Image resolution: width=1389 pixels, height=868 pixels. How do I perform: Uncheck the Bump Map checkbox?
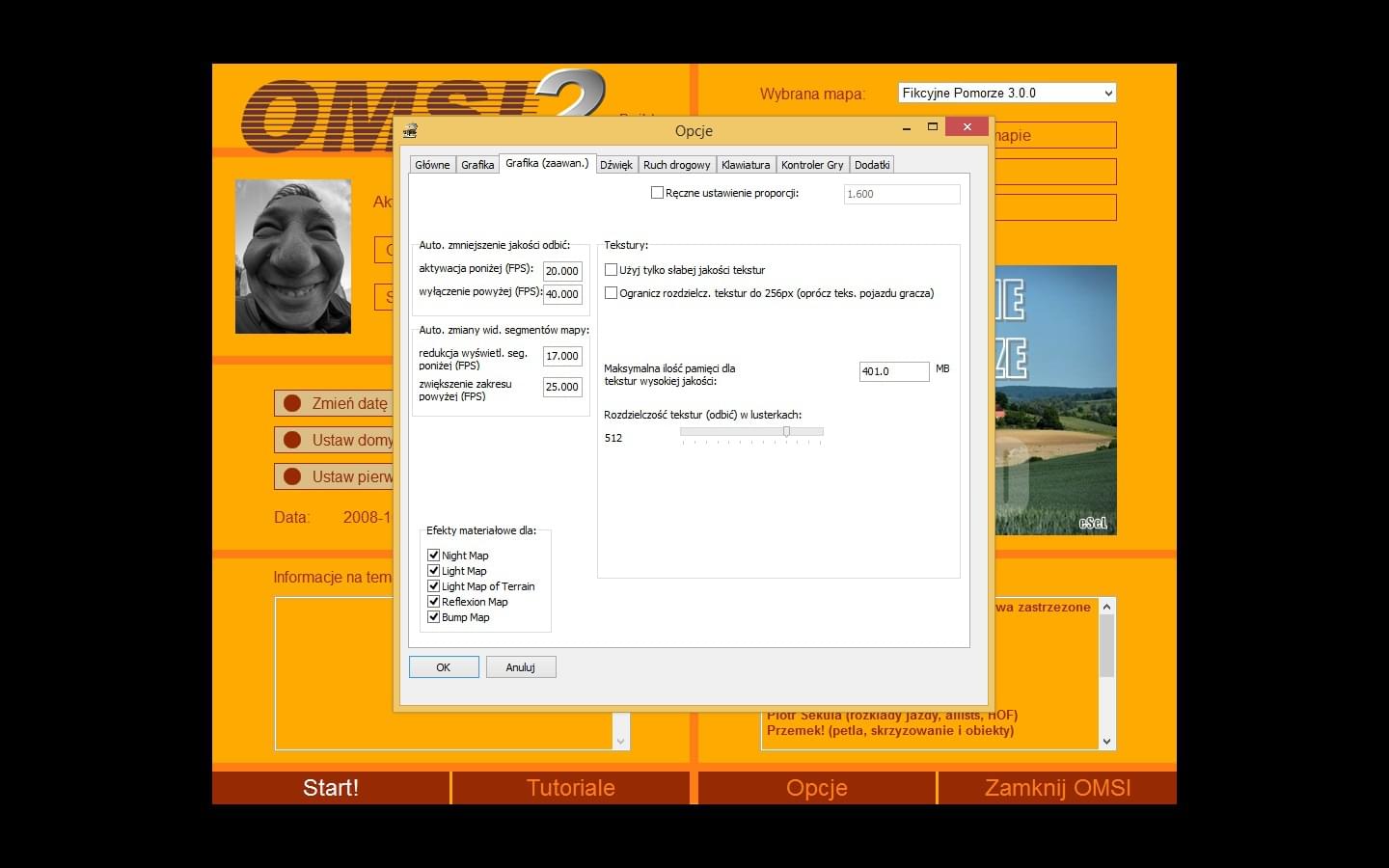[x=433, y=617]
